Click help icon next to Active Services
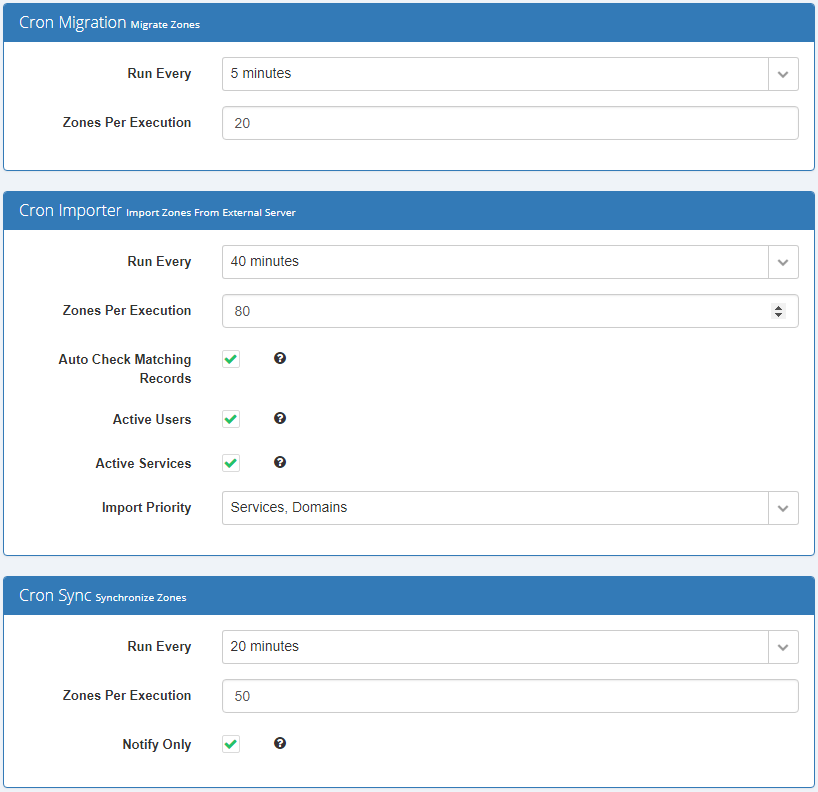The image size is (818, 792). [280, 462]
